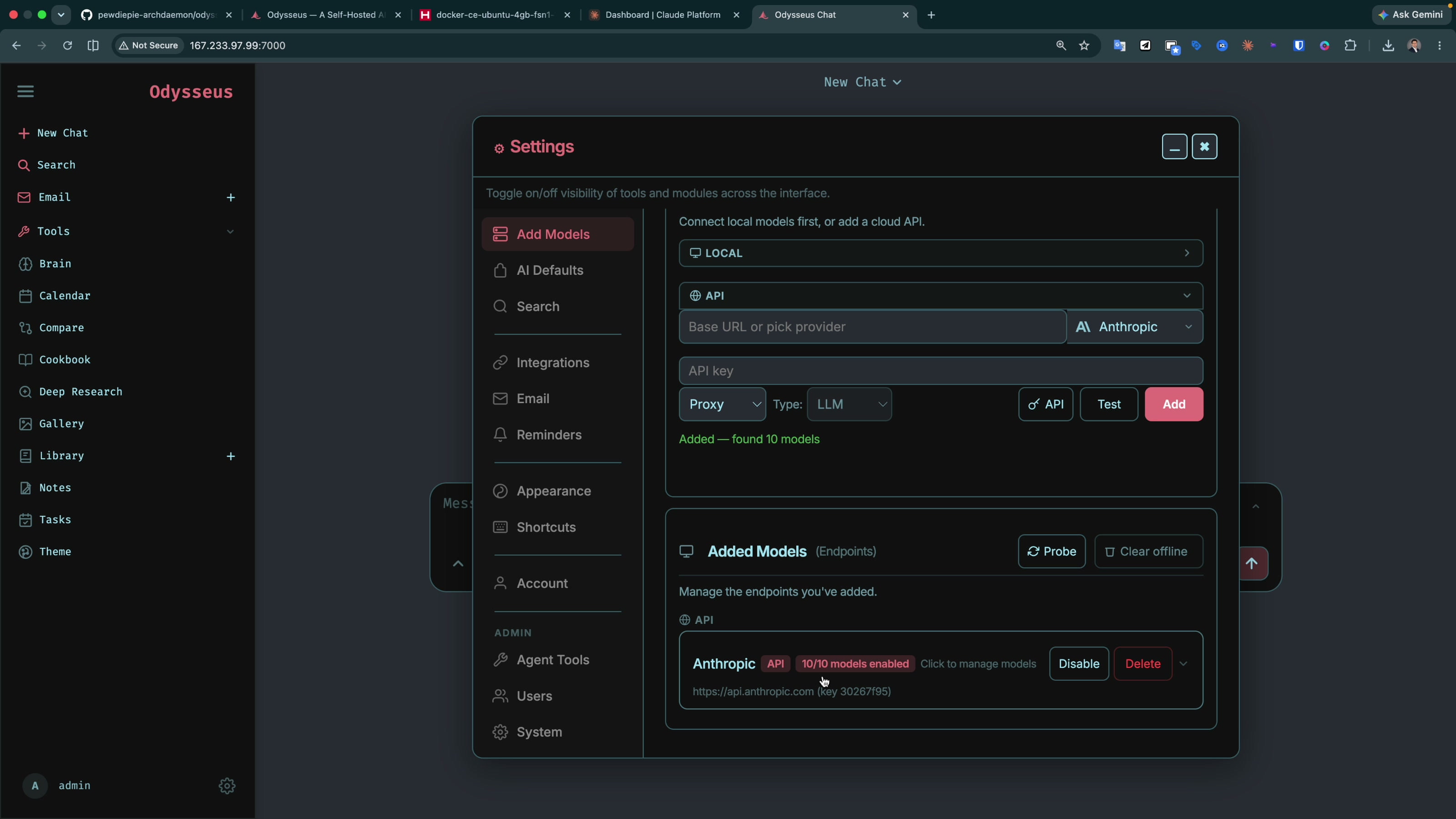
Task: Click the plus icon next to Library
Action: click(x=231, y=456)
